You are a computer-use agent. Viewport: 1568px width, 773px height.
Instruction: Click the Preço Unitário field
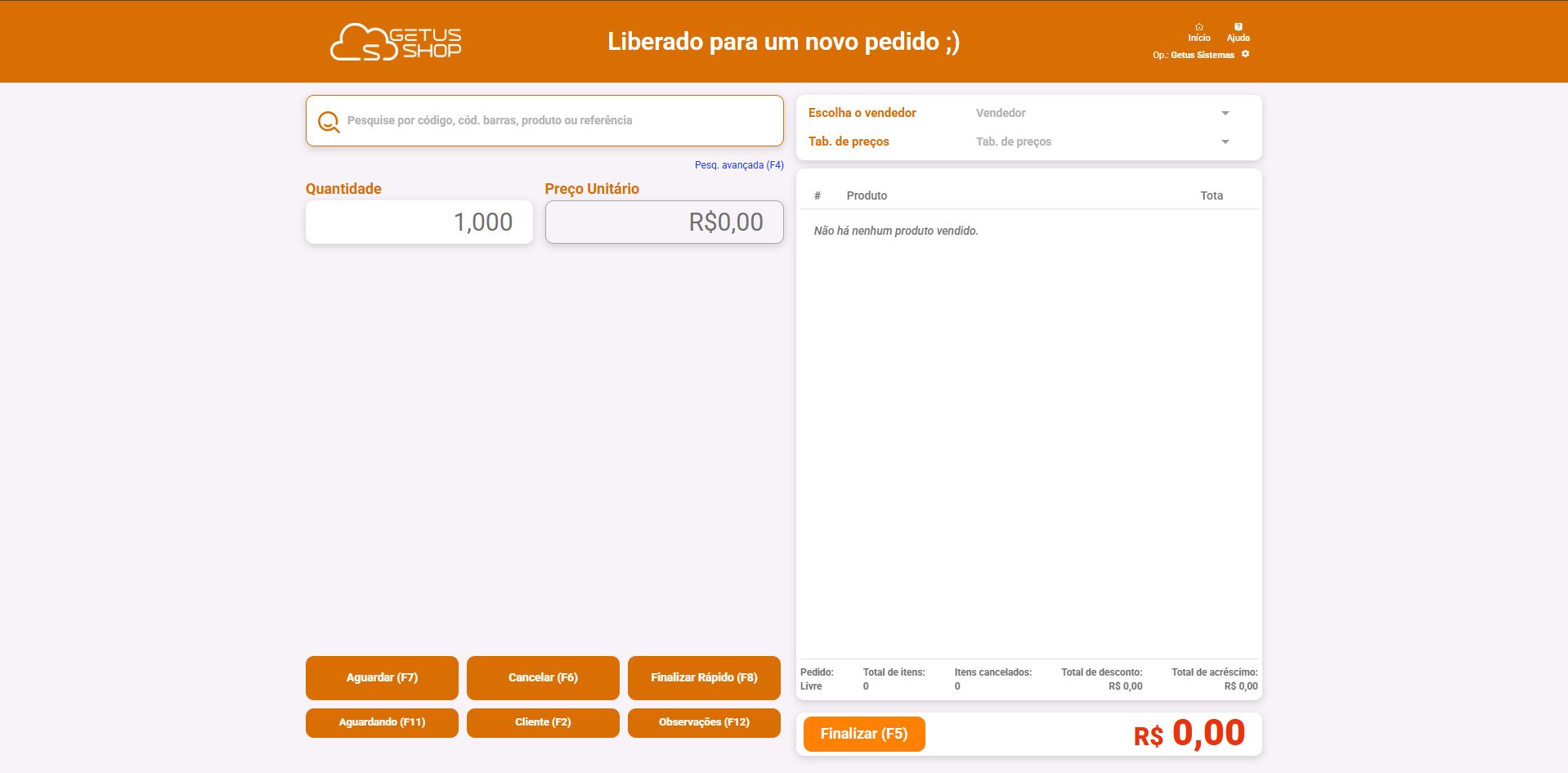(x=664, y=222)
